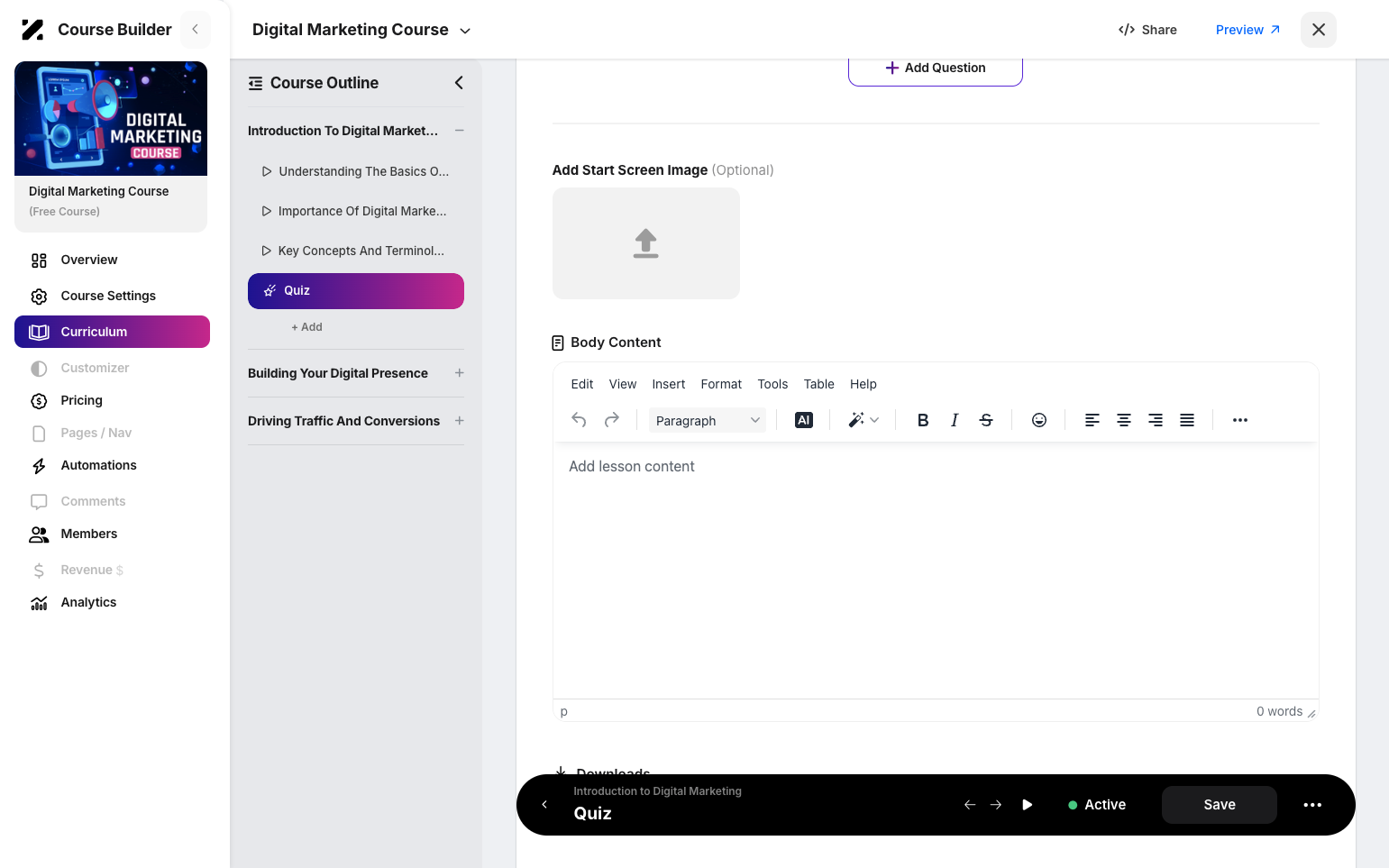Toggle bold formatting
The height and width of the screenshot is (868, 1389).
tap(923, 420)
